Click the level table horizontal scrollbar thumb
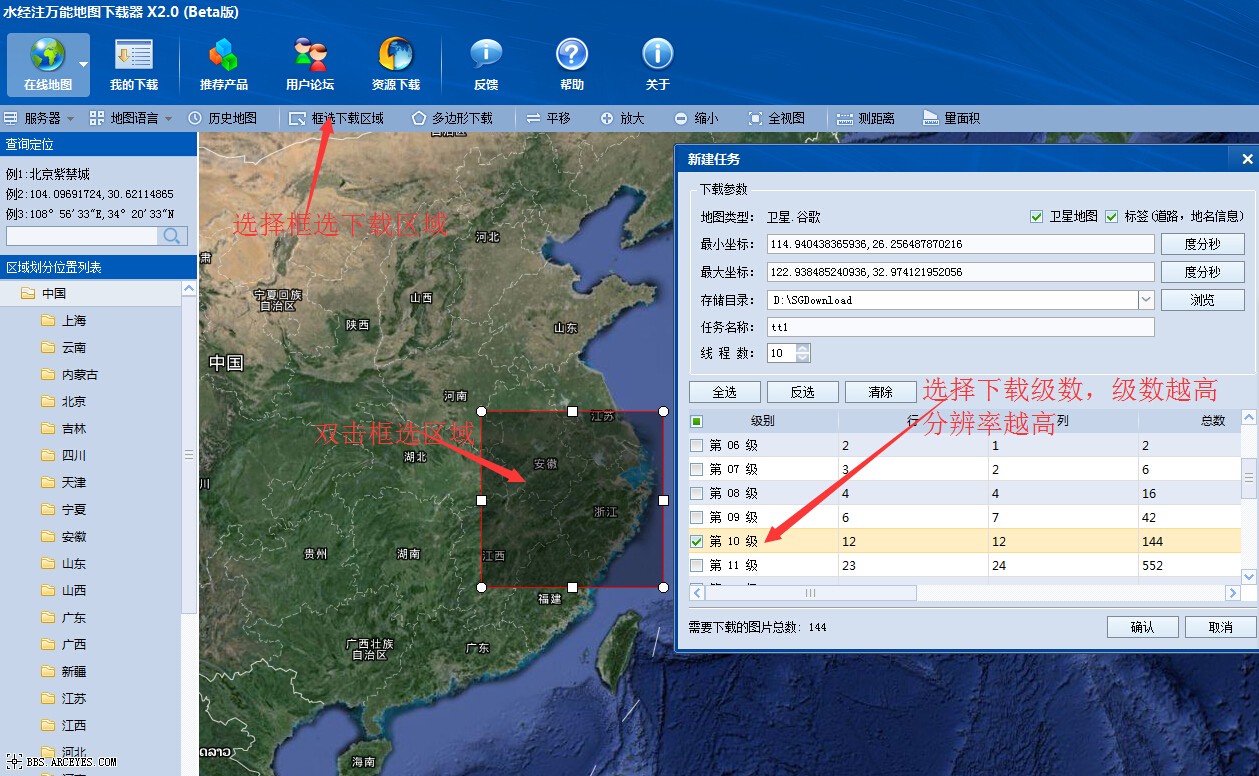 [811, 593]
